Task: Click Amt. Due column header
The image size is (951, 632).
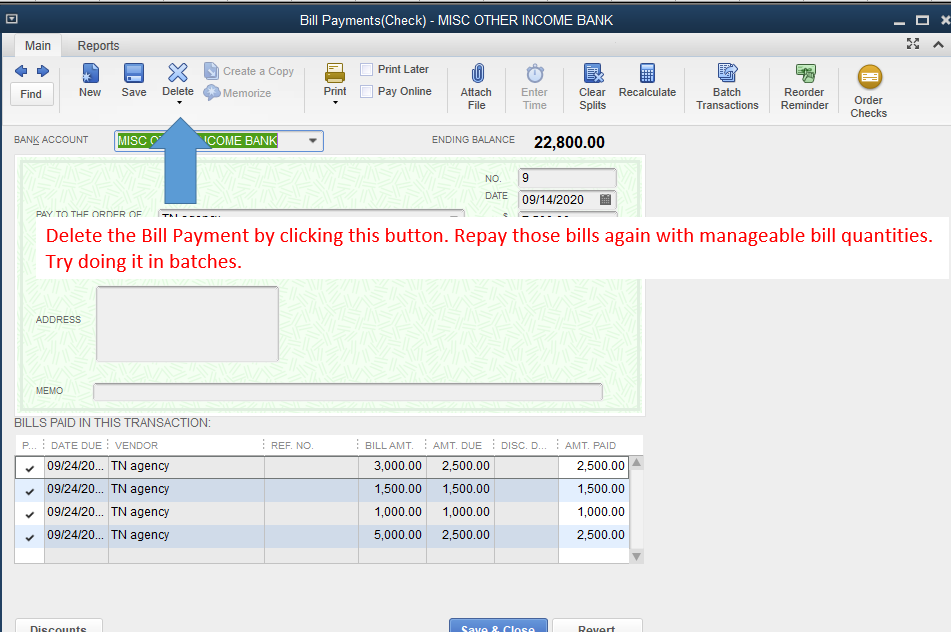Action: 460,445
